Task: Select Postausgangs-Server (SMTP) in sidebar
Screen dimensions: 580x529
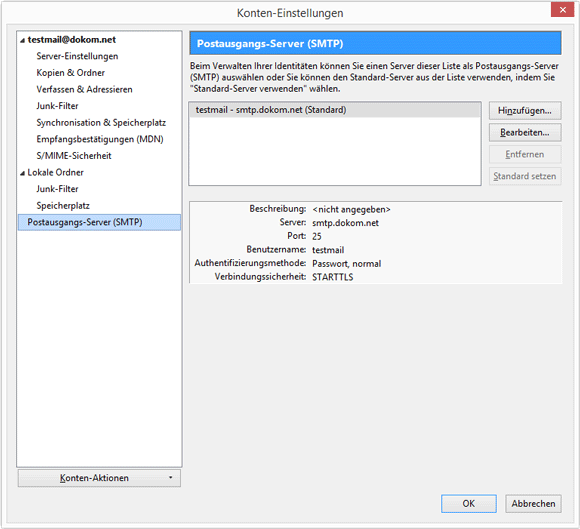Action: [99, 222]
